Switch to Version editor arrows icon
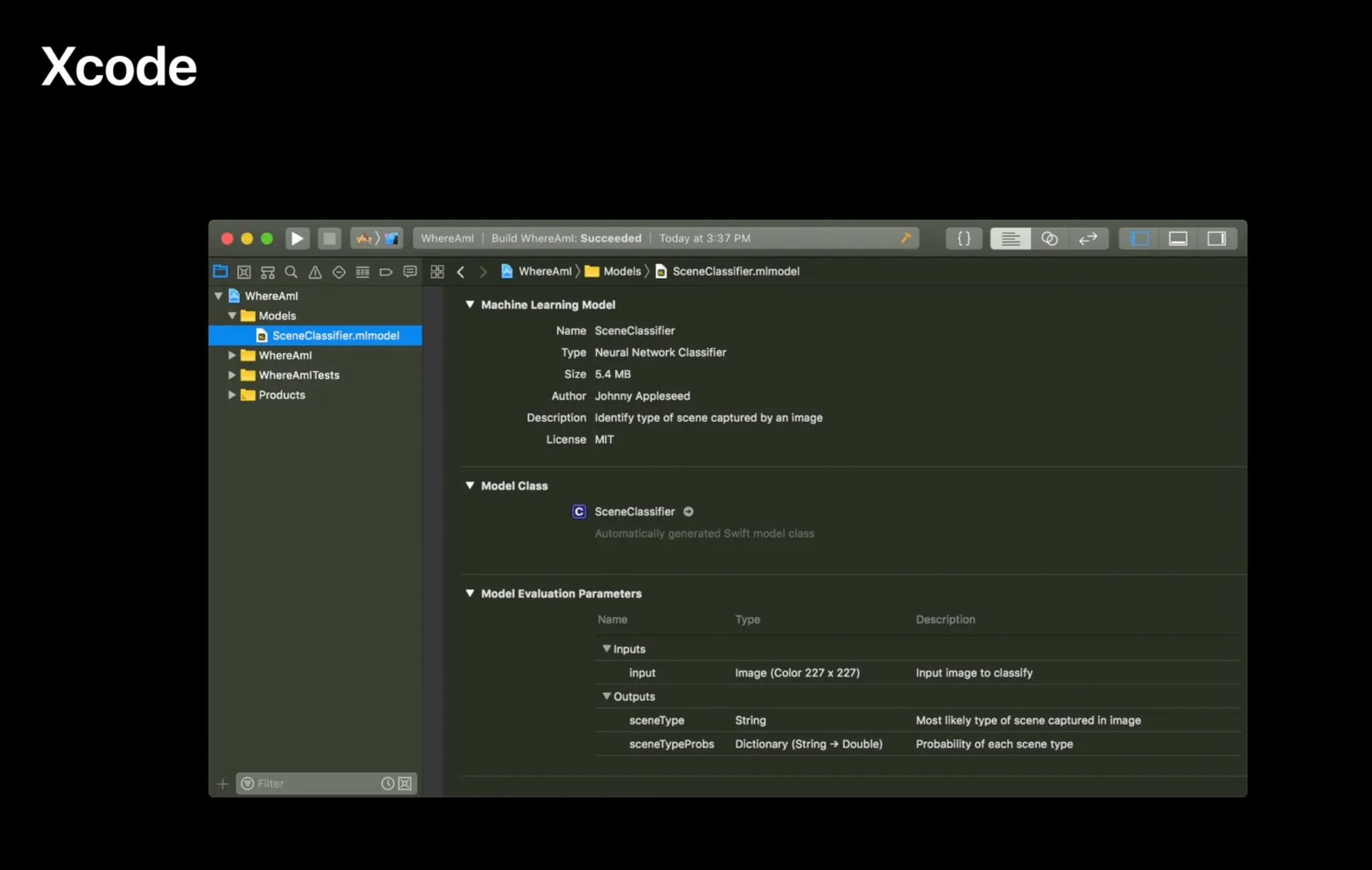 pyautogui.click(x=1088, y=239)
